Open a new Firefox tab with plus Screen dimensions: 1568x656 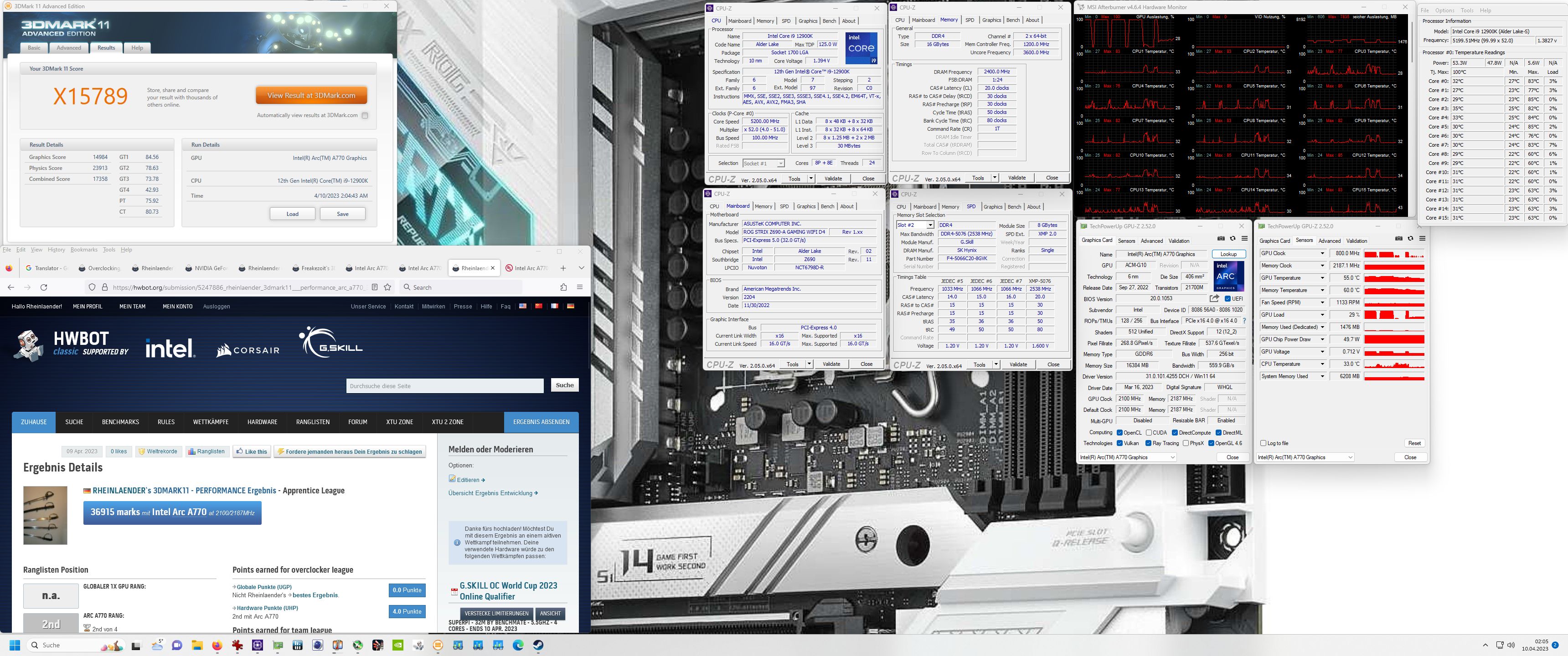tap(563, 268)
